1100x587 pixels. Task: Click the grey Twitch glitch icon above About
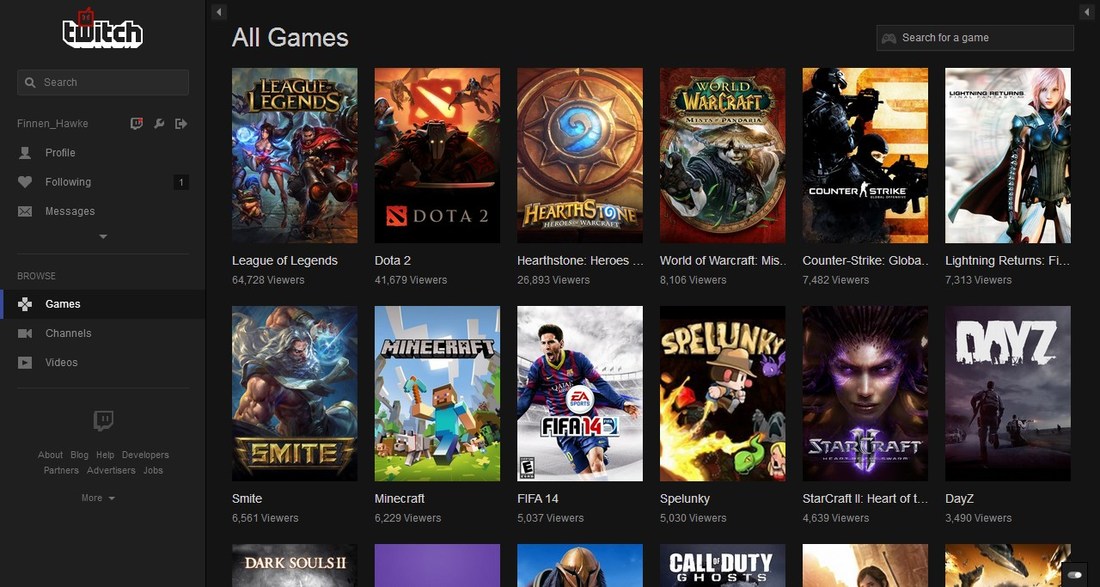pyautogui.click(x=103, y=421)
